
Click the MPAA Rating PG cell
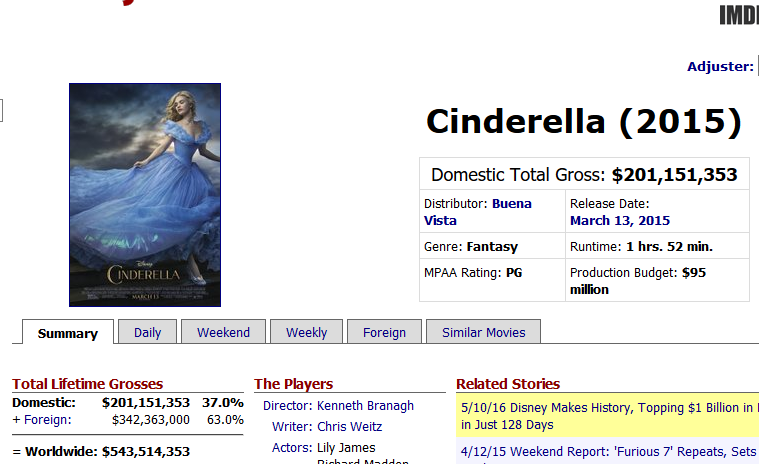click(492, 280)
